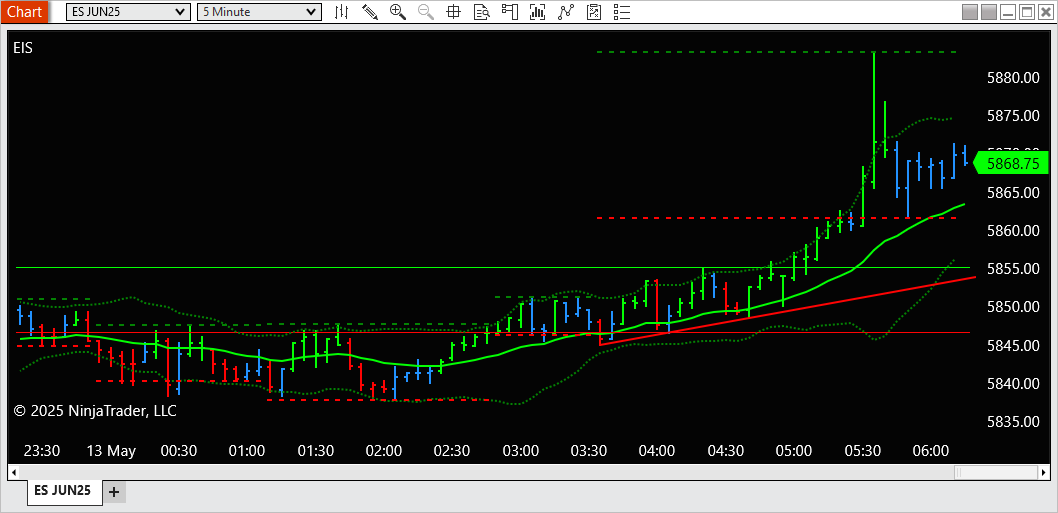Viewport: 1058px width, 513px height.
Task: Click the 05:00 time axis label
Action: point(794,451)
